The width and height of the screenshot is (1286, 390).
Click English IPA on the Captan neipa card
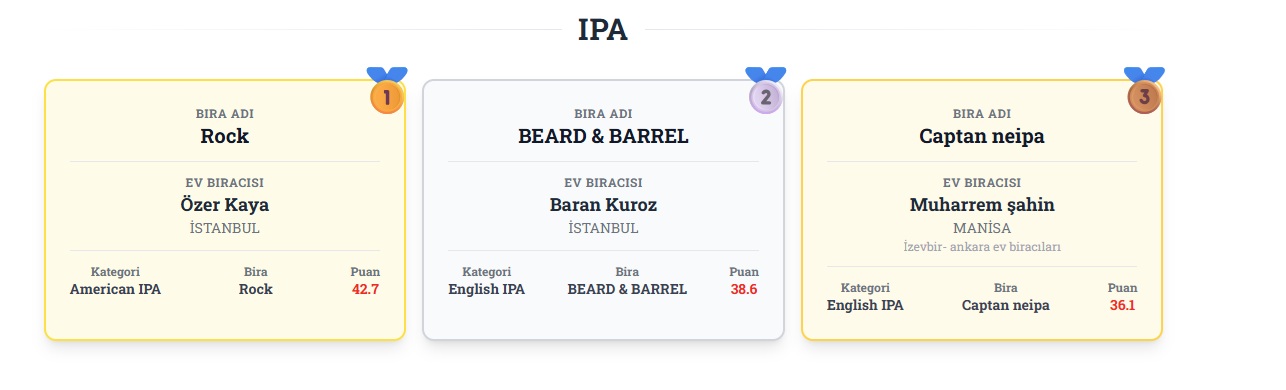[x=865, y=305]
